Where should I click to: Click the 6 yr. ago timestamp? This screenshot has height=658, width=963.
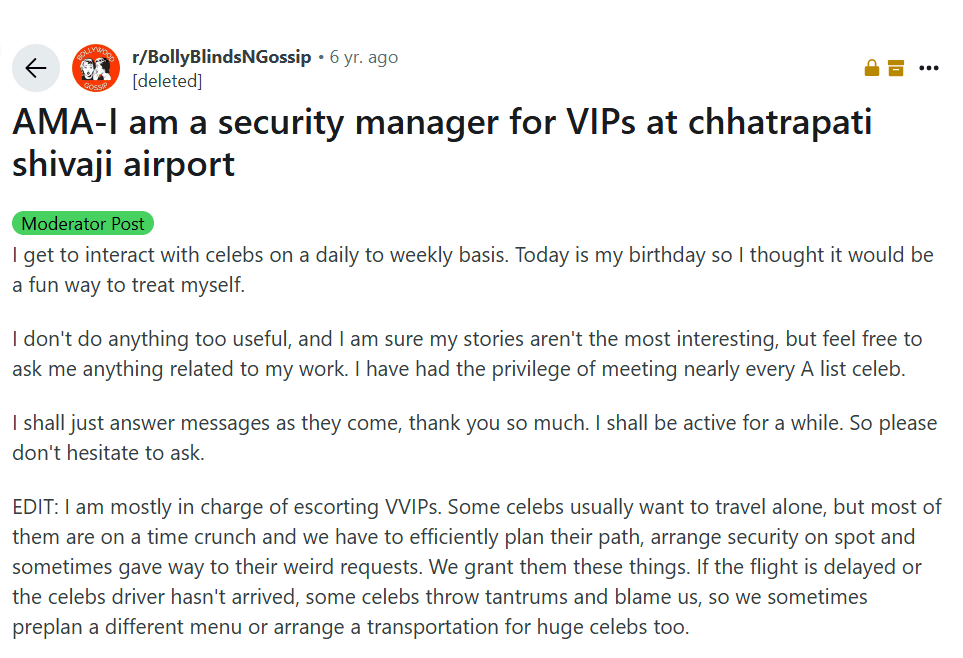(362, 56)
